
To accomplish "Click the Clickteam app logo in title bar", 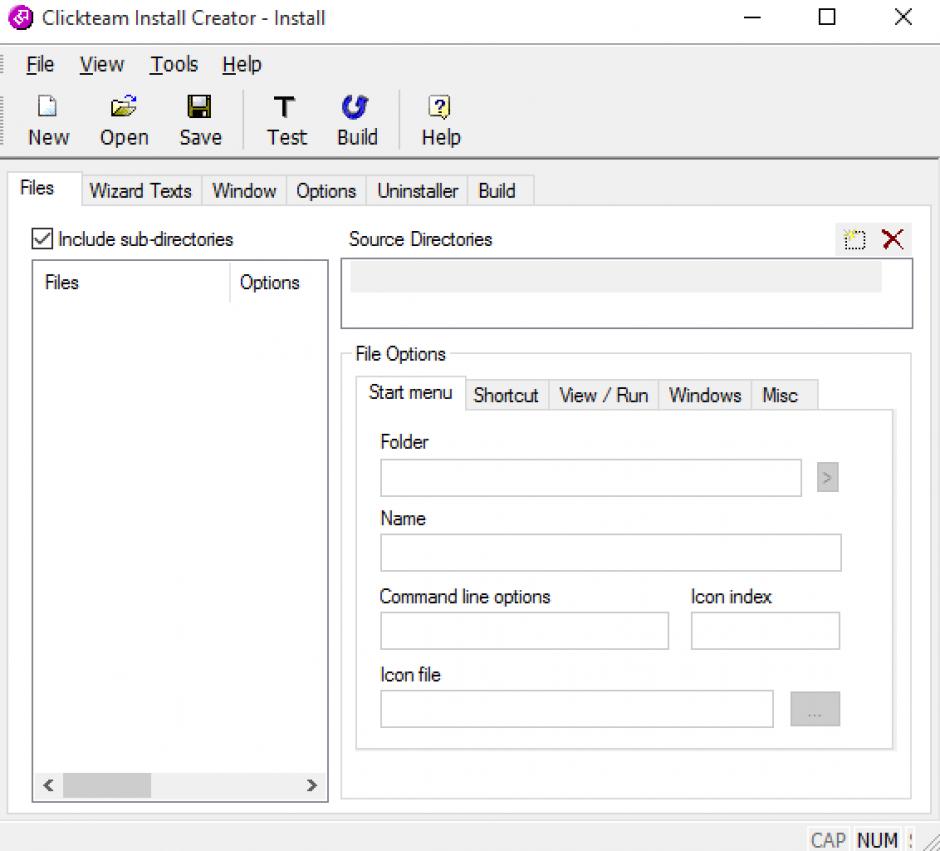I will 20,17.
